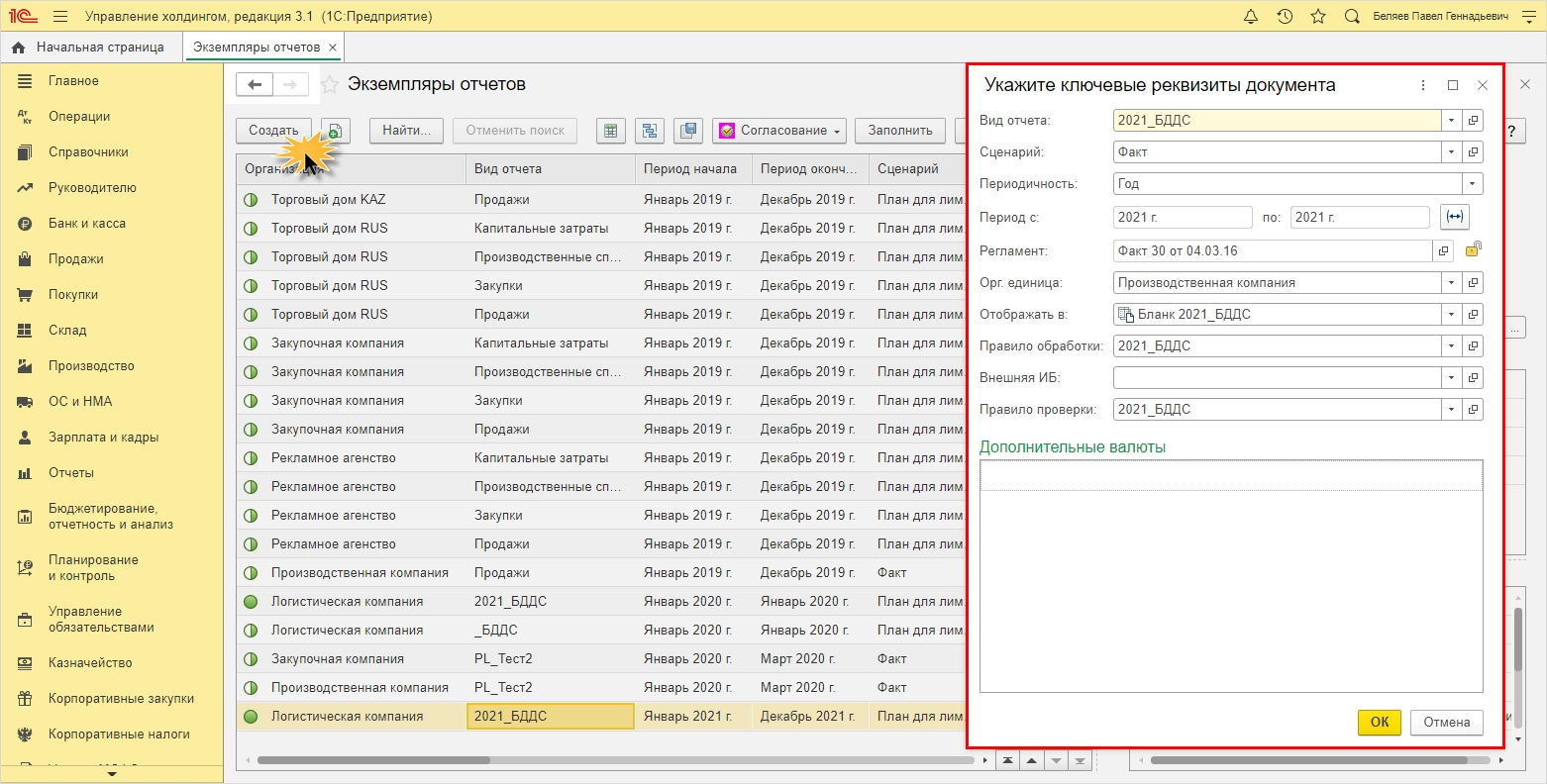Add the Экземпляры отчетов page to favorites
The width and height of the screenshot is (1547, 784).
pyautogui.click(x=330, y=85)
